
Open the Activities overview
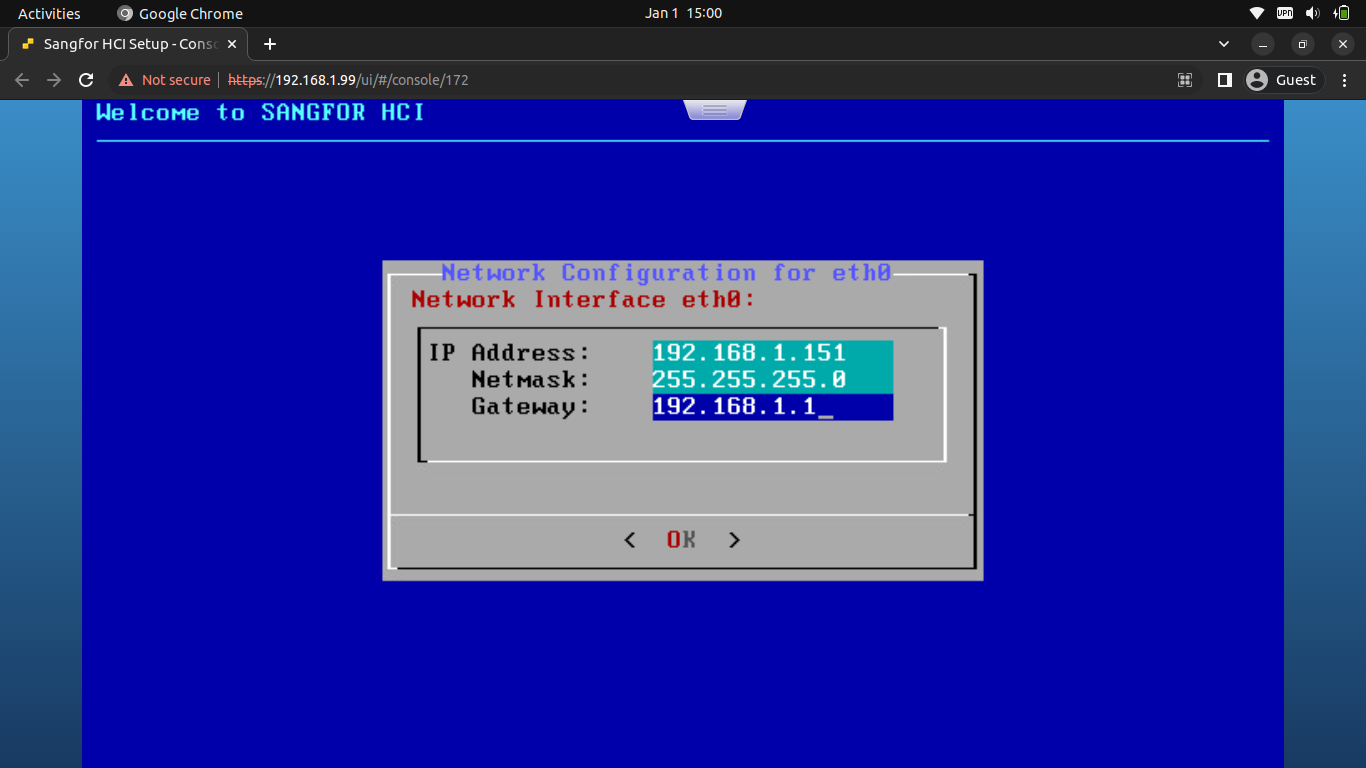pos(49,13)
